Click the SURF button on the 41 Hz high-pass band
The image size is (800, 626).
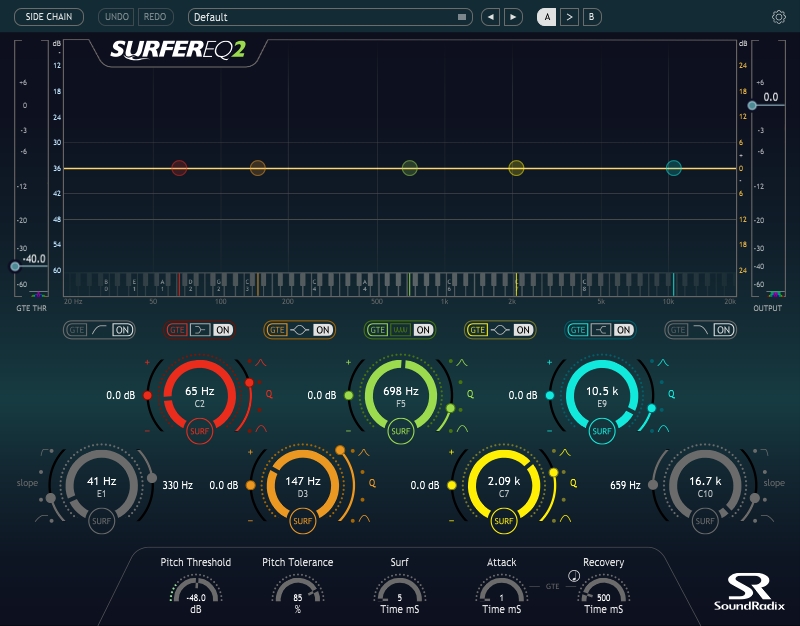[101, 521]
